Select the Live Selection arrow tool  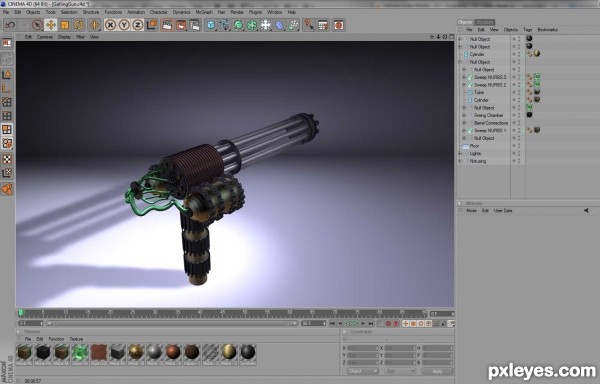[37, 25]
